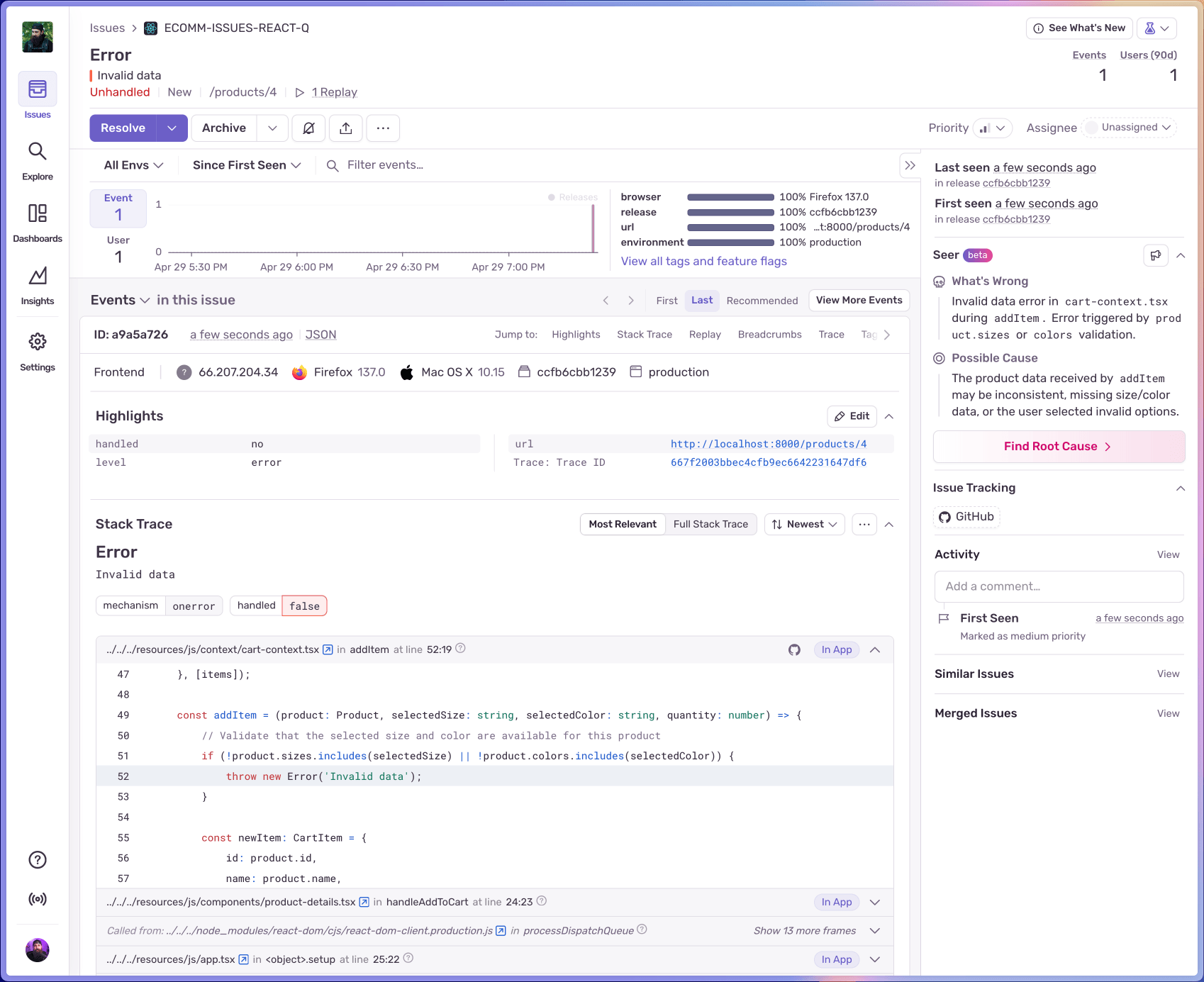Screen dimensions: 1204x982
Task: Open the Priority dropdown
Action: [992, 128]
